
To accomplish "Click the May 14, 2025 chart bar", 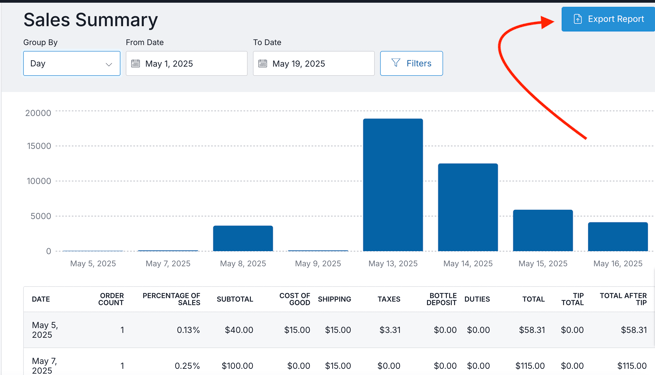I will tap(468, 208).
